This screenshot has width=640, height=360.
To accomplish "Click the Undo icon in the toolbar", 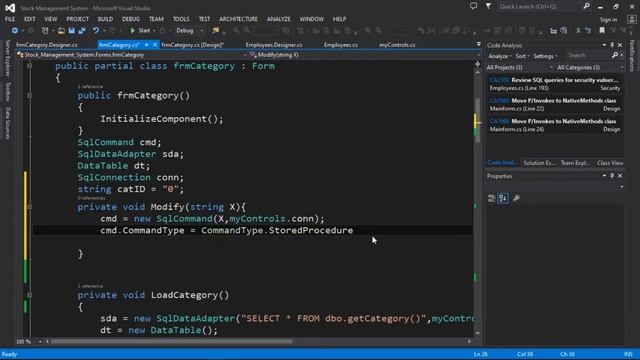I will (x=96, y=31).
